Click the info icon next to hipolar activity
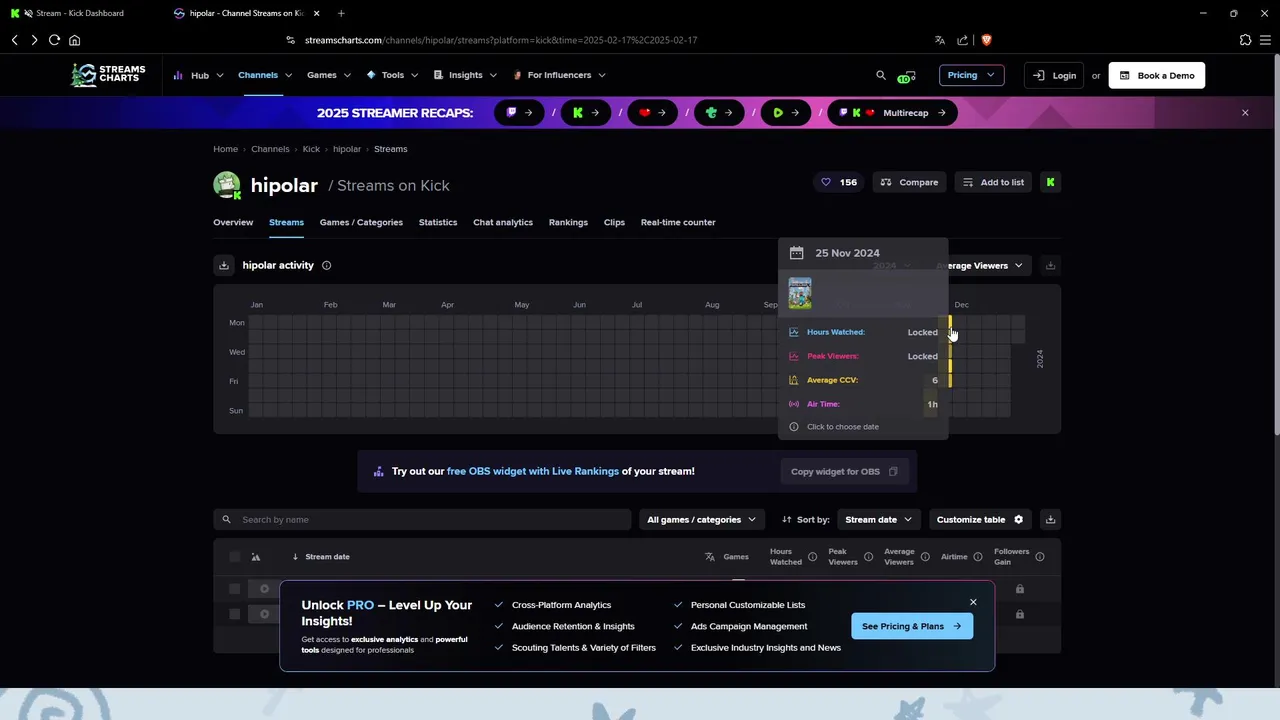1280x720 pixels. click(x=326, y=265)
